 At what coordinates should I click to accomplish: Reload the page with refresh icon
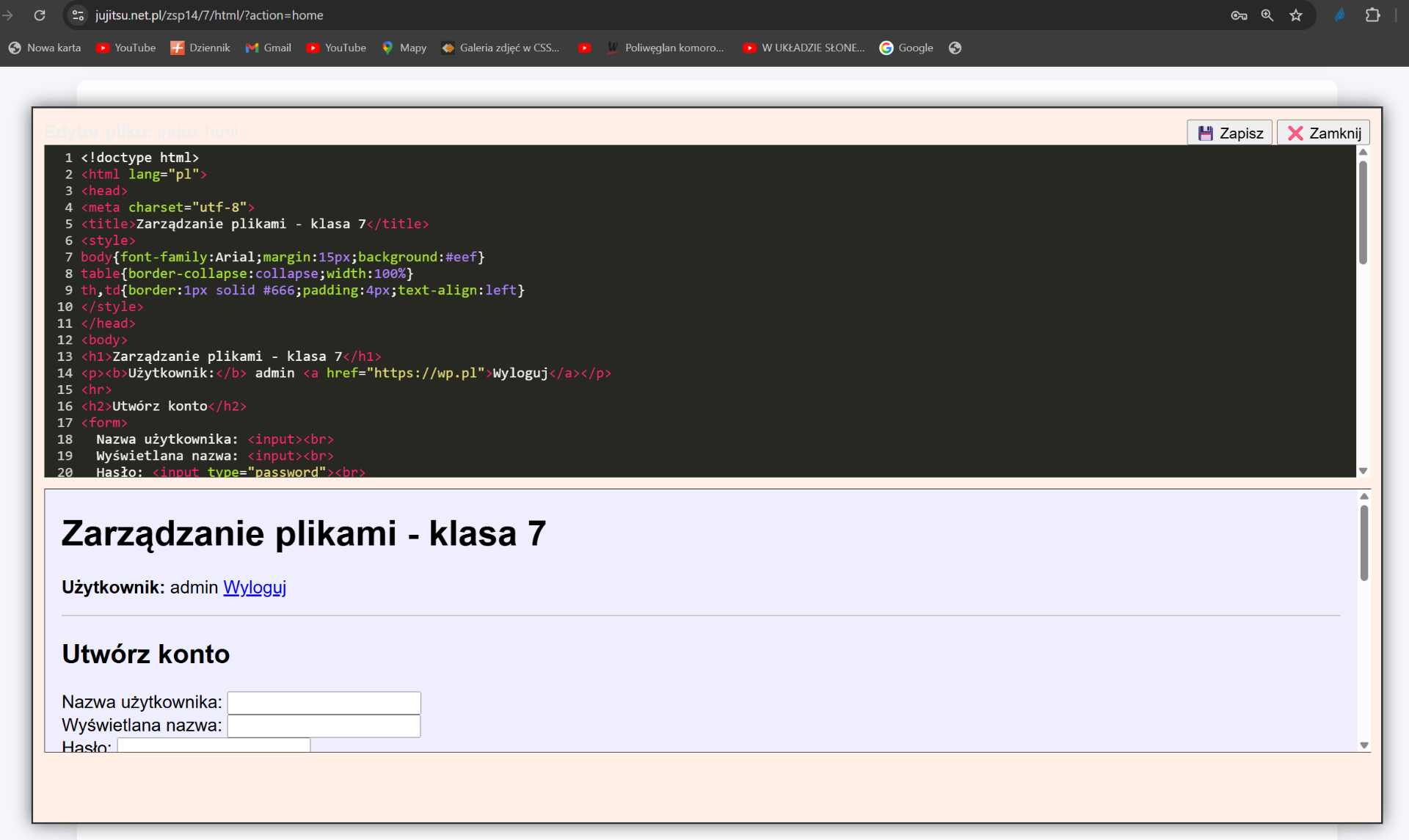[40, 15]
